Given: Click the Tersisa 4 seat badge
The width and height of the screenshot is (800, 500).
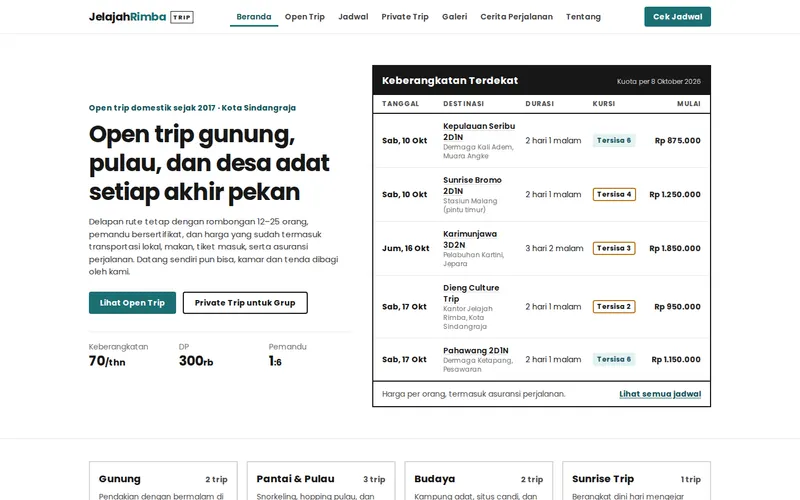Looking at the screenshot, I should click(x=614, y=194).
